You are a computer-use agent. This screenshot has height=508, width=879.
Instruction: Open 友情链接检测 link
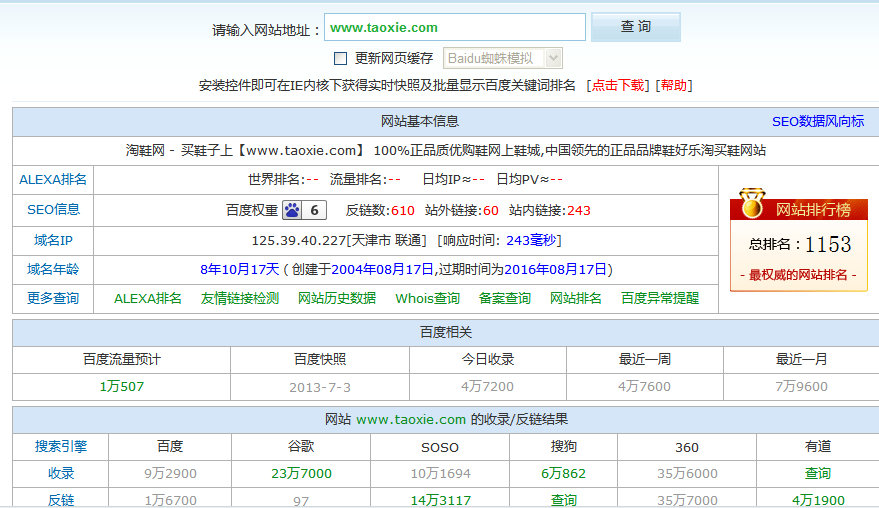240,298
